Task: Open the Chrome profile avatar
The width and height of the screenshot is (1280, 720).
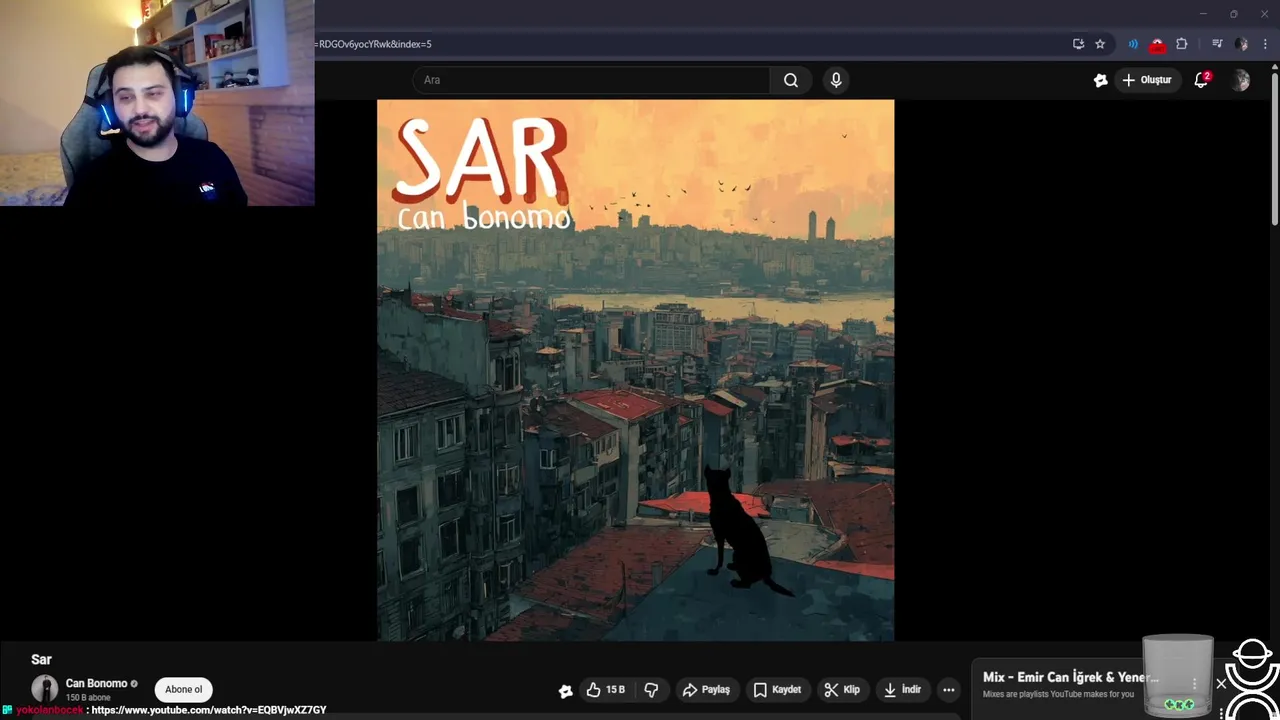Action: pyautogui.click(x=1241, y=44)
